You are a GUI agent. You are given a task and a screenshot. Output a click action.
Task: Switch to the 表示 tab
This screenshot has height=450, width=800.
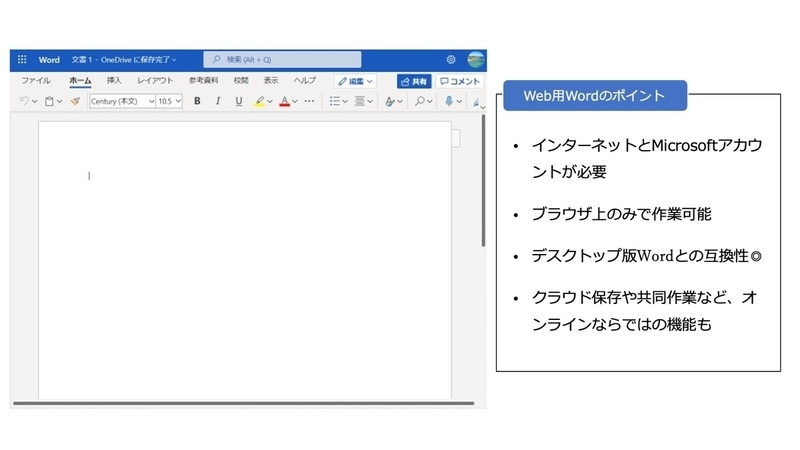click(x=271, y=81)
